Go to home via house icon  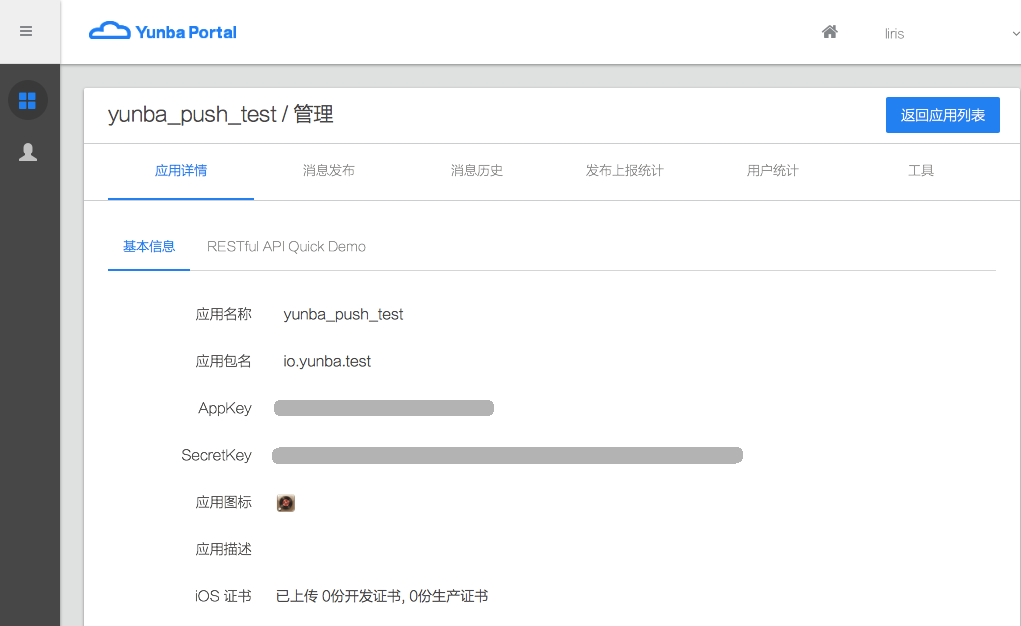coord(830,31)
